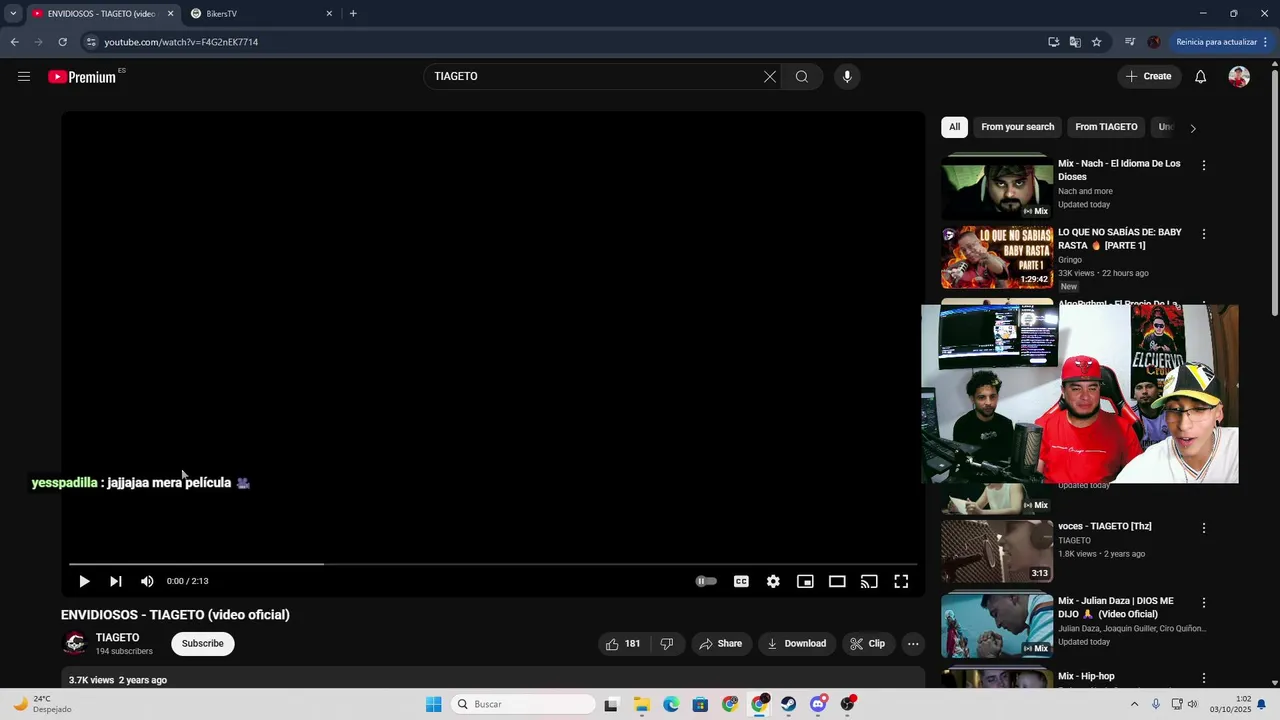Open player settings gear
Viewport: 1280px width, 720px height.
773,581
